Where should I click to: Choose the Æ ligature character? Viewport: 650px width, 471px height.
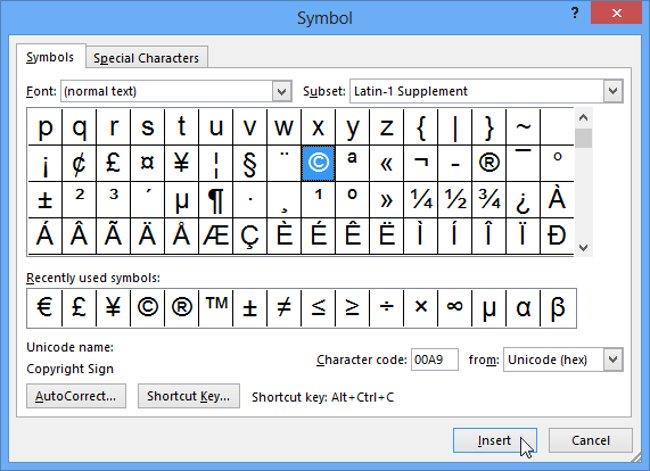pyautogui.click(x=216, y=236)
